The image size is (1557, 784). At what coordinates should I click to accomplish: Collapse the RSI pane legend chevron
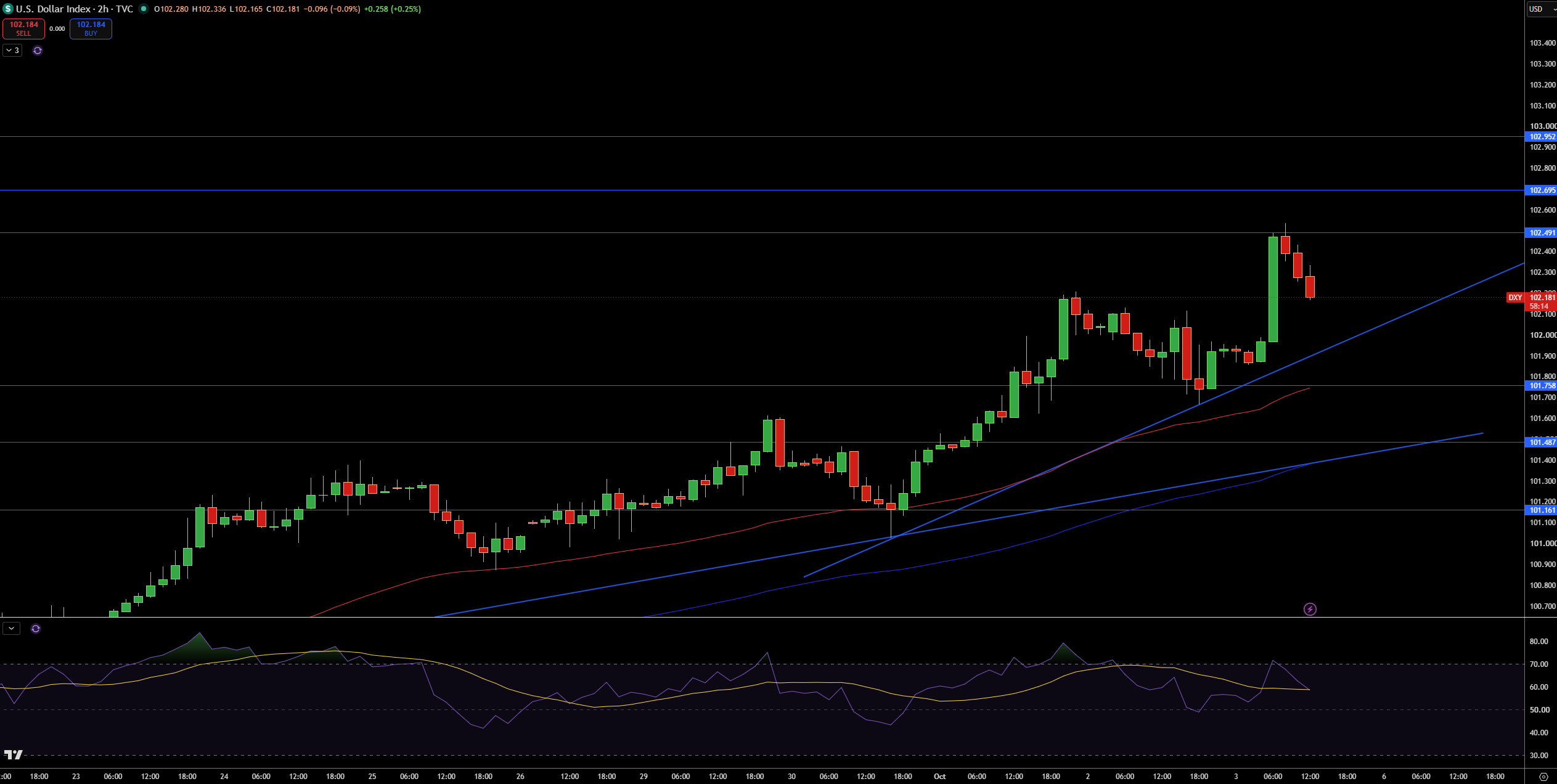(x=12, y=629)
